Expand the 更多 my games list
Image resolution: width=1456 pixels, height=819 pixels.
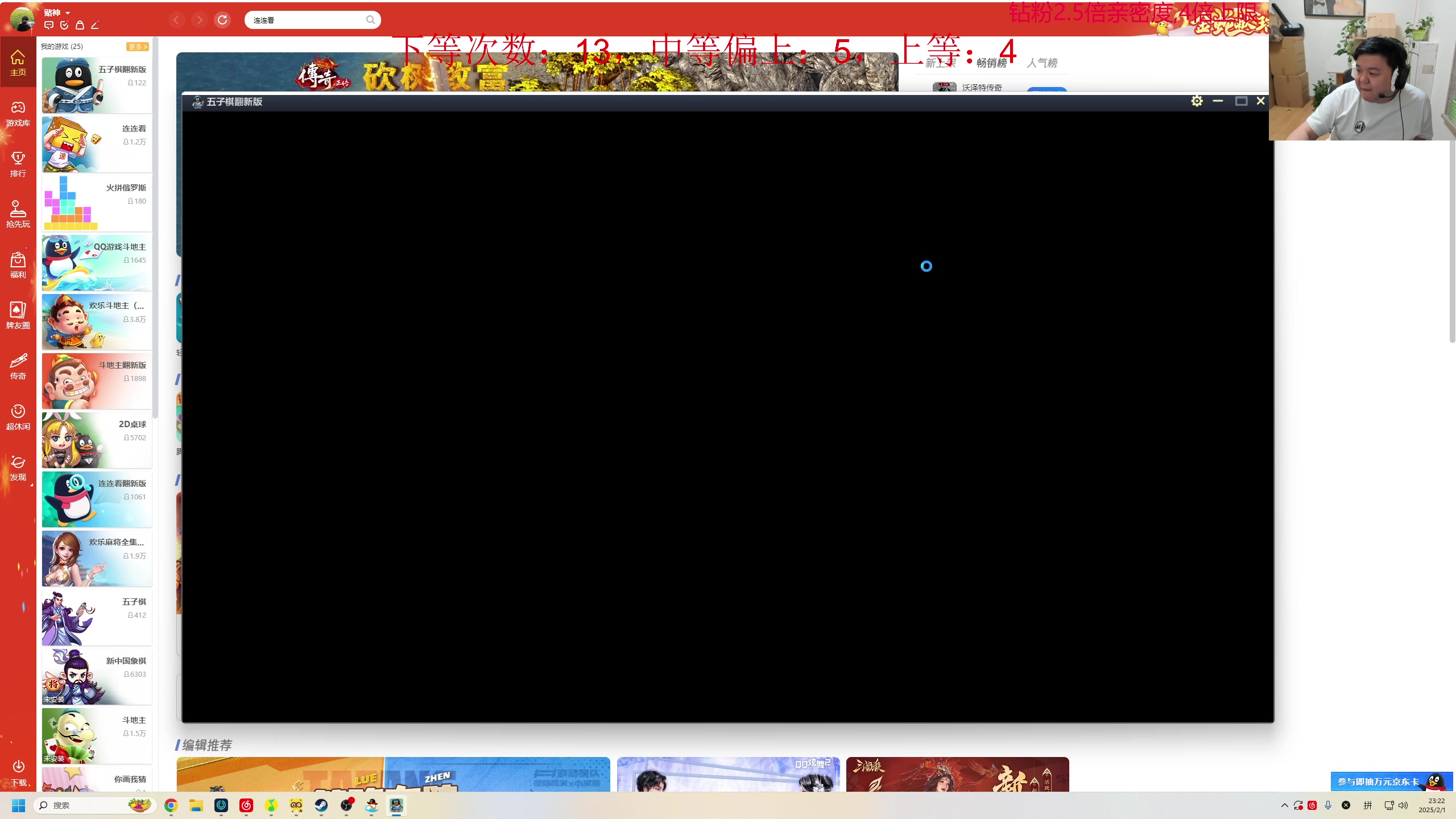(x=137, y=47)
